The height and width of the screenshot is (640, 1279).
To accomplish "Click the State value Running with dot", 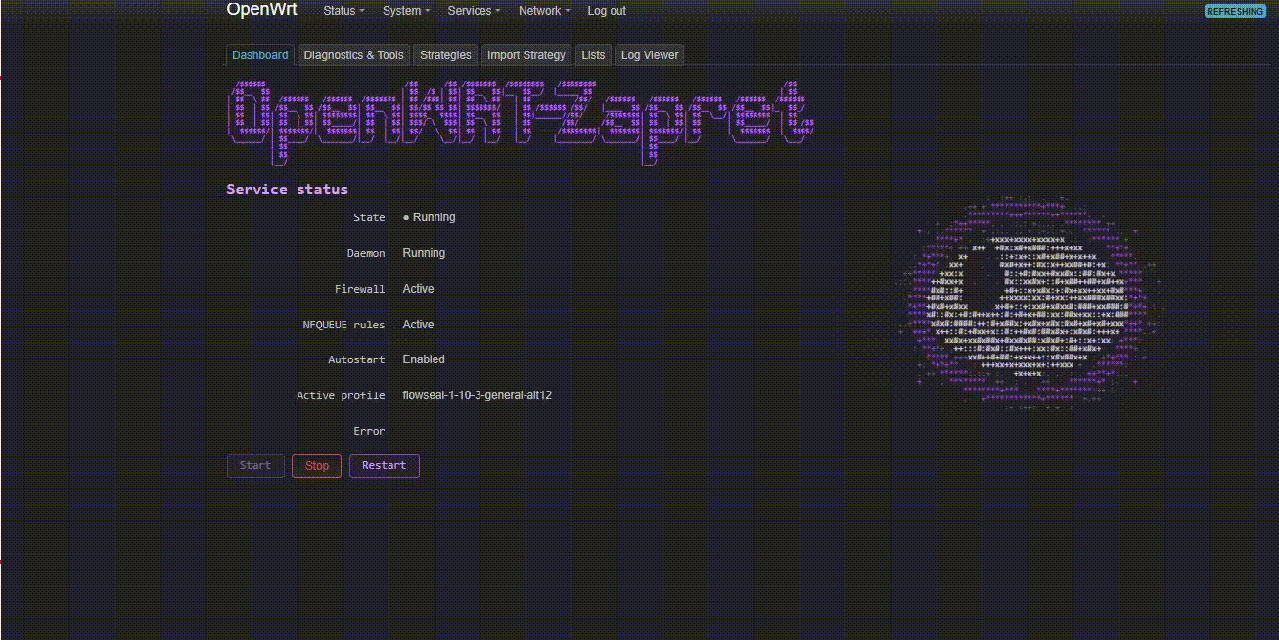I will click(x=428, y=217).
